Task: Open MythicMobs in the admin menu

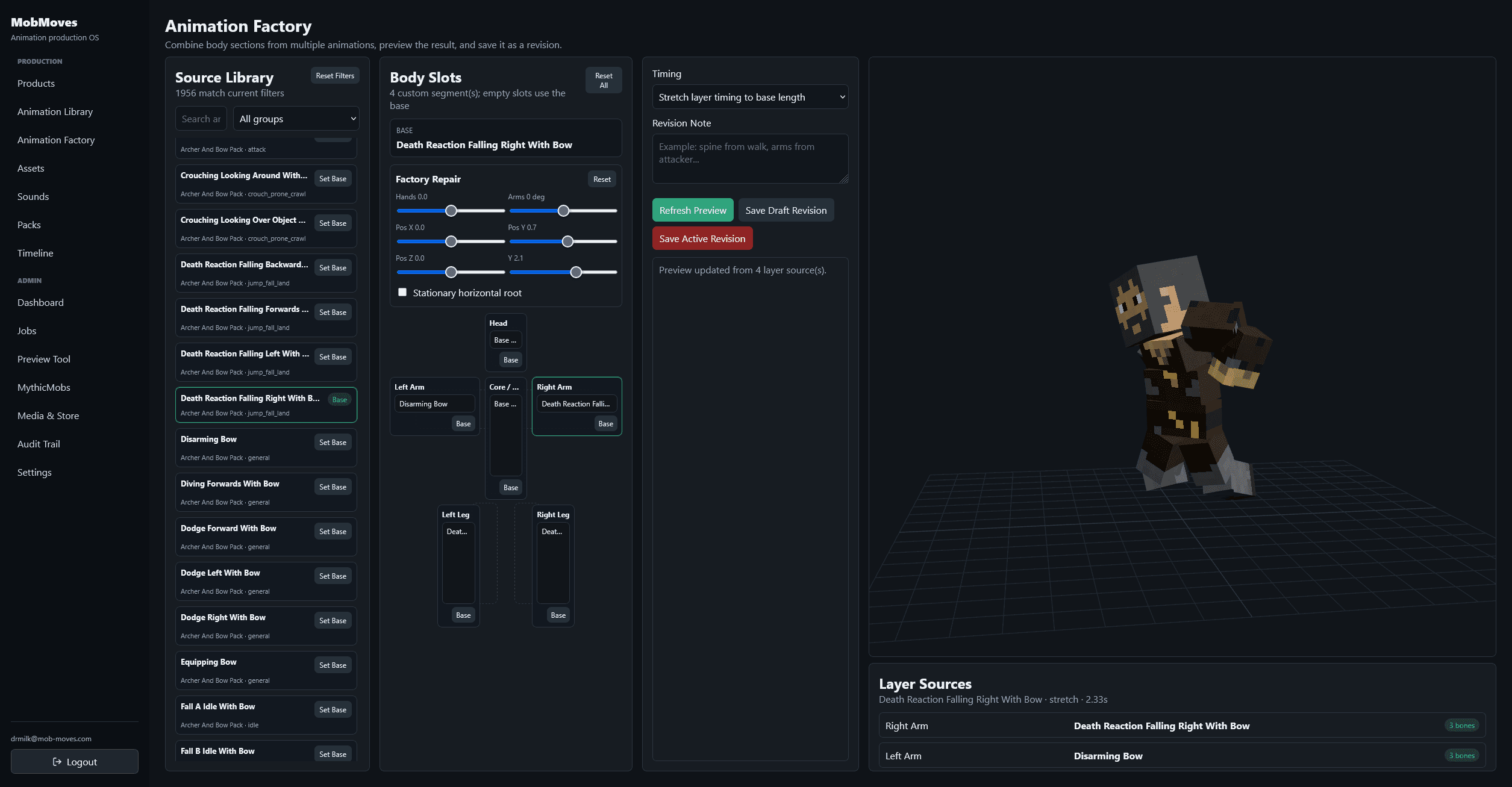Action: pos(43,387)
